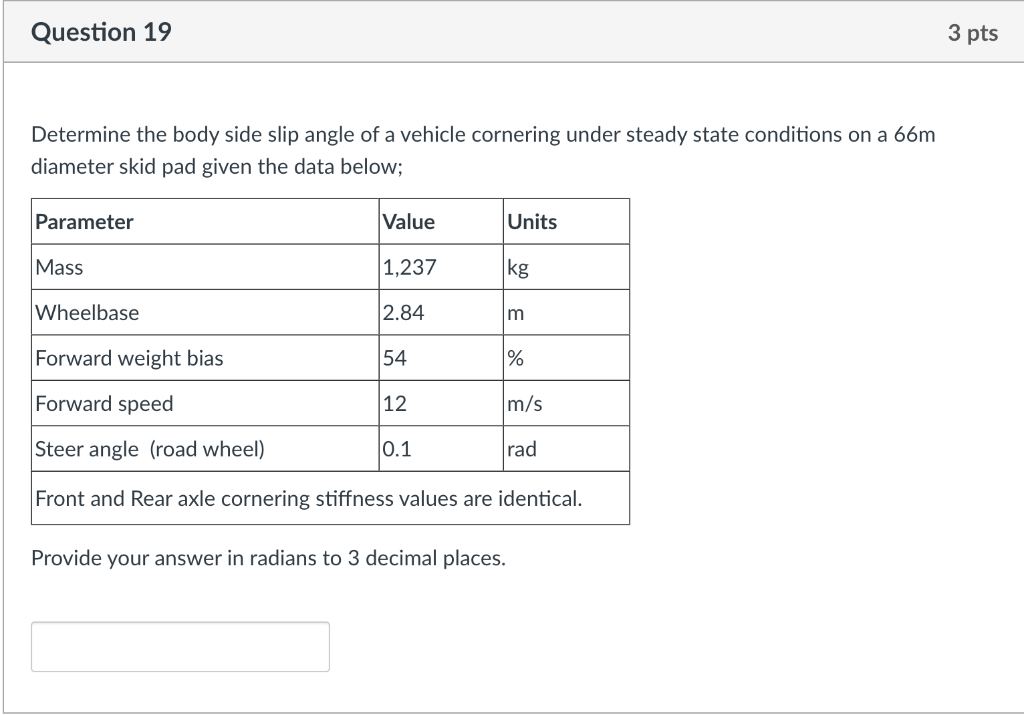The height and width of the screenshot is (715, 1024).
Task: Select the value 1,237 in the table
Action: pyautogui.click(x=405, y=266)
